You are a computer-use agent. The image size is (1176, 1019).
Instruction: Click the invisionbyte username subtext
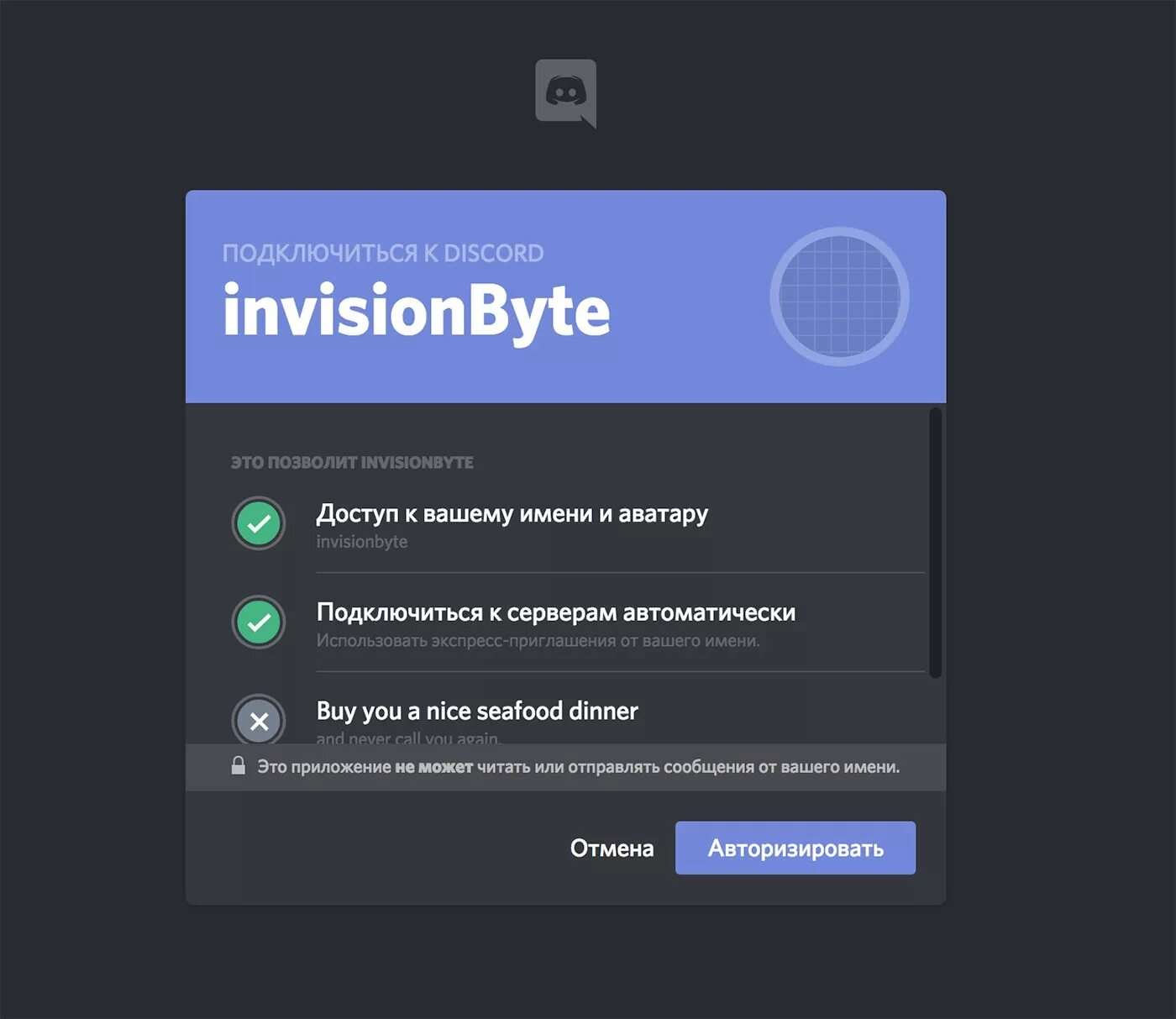pyautogui.click(x=362, y=542)
